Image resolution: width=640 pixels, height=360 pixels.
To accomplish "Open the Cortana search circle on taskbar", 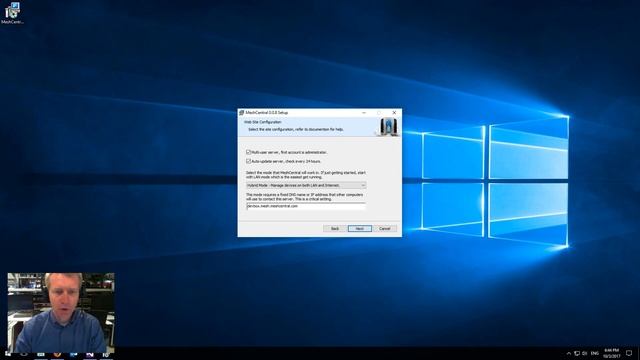I will pos(24,354).
